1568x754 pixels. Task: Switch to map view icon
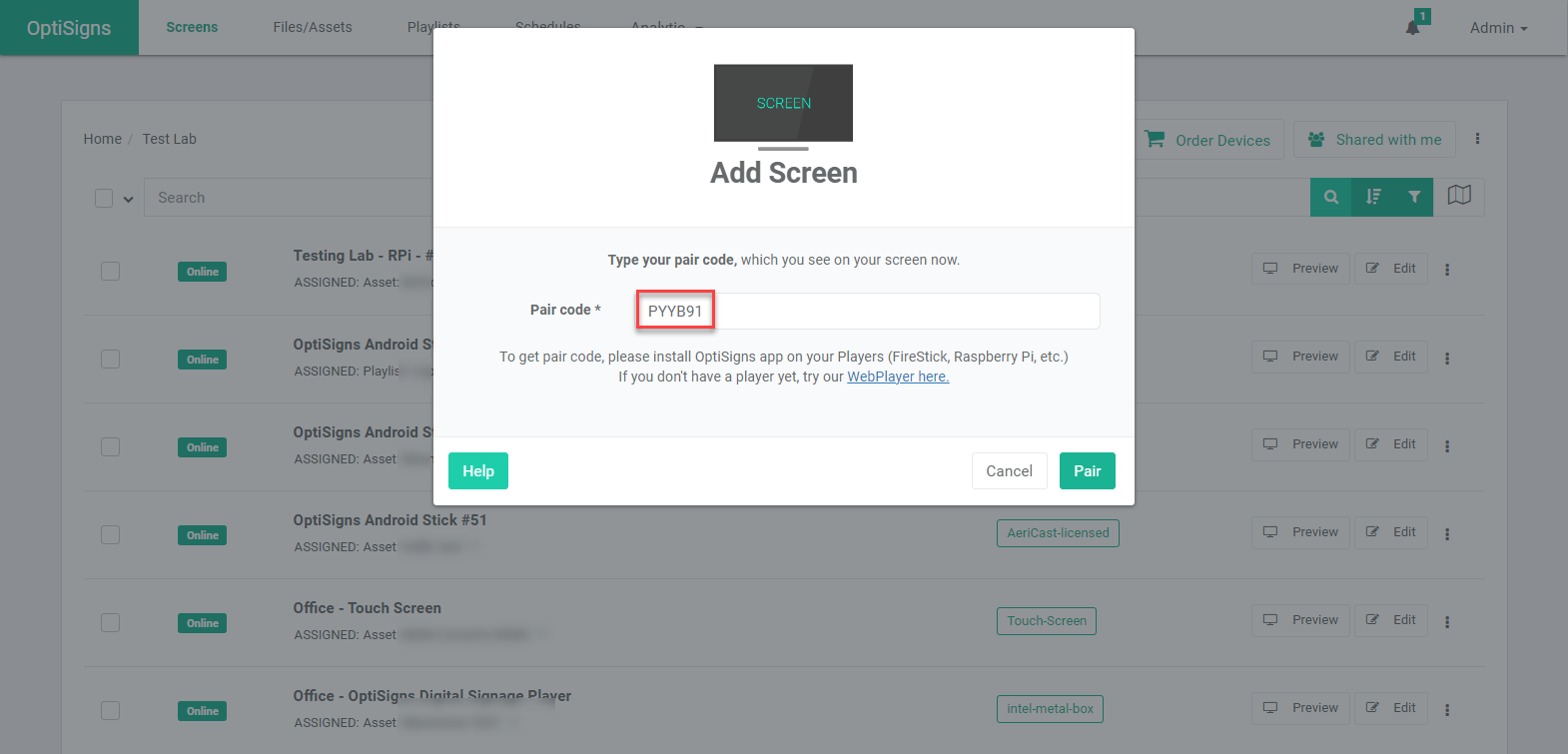[x=1459, y=197]
